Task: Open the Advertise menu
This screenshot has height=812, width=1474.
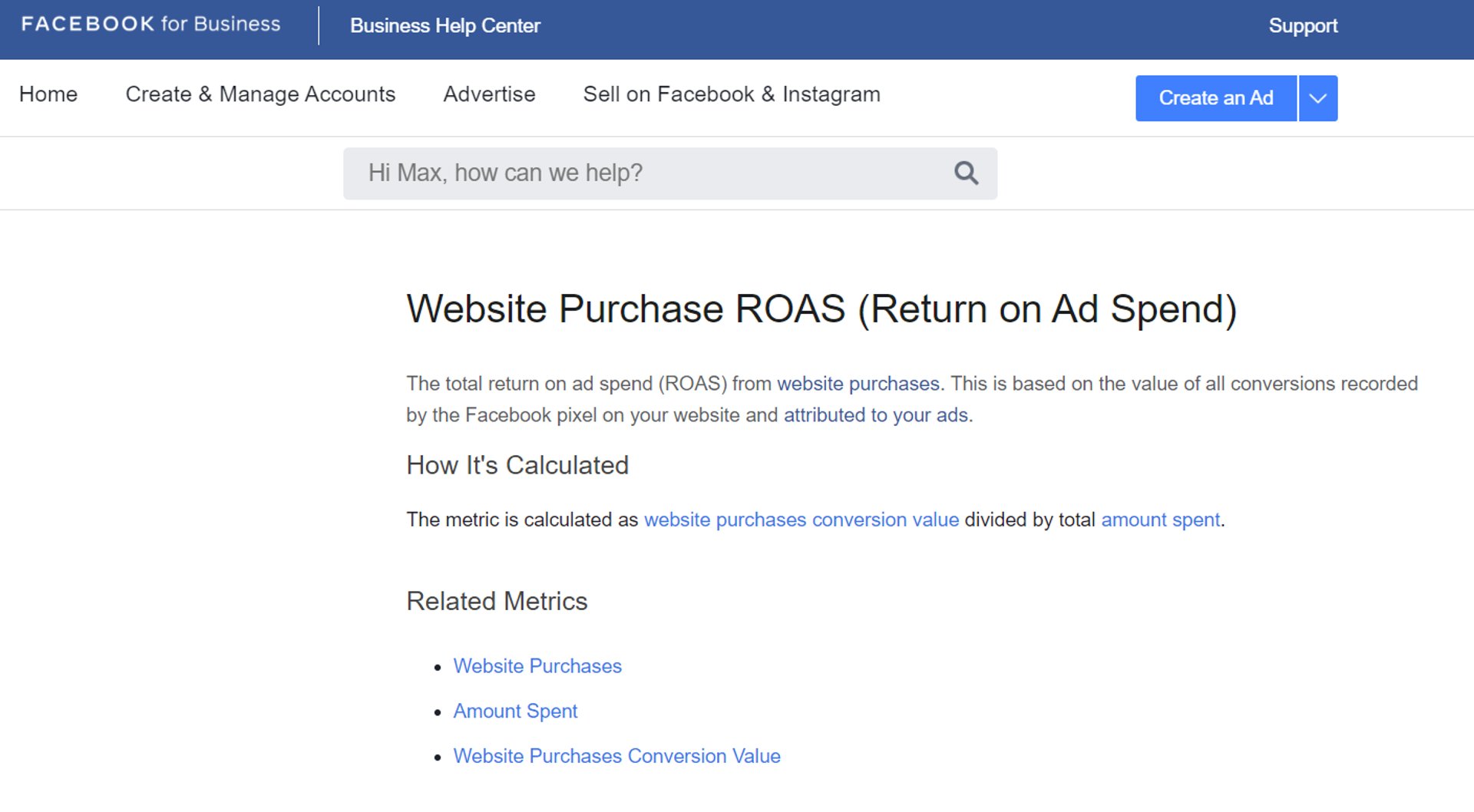Action: (x=489, y=94)
